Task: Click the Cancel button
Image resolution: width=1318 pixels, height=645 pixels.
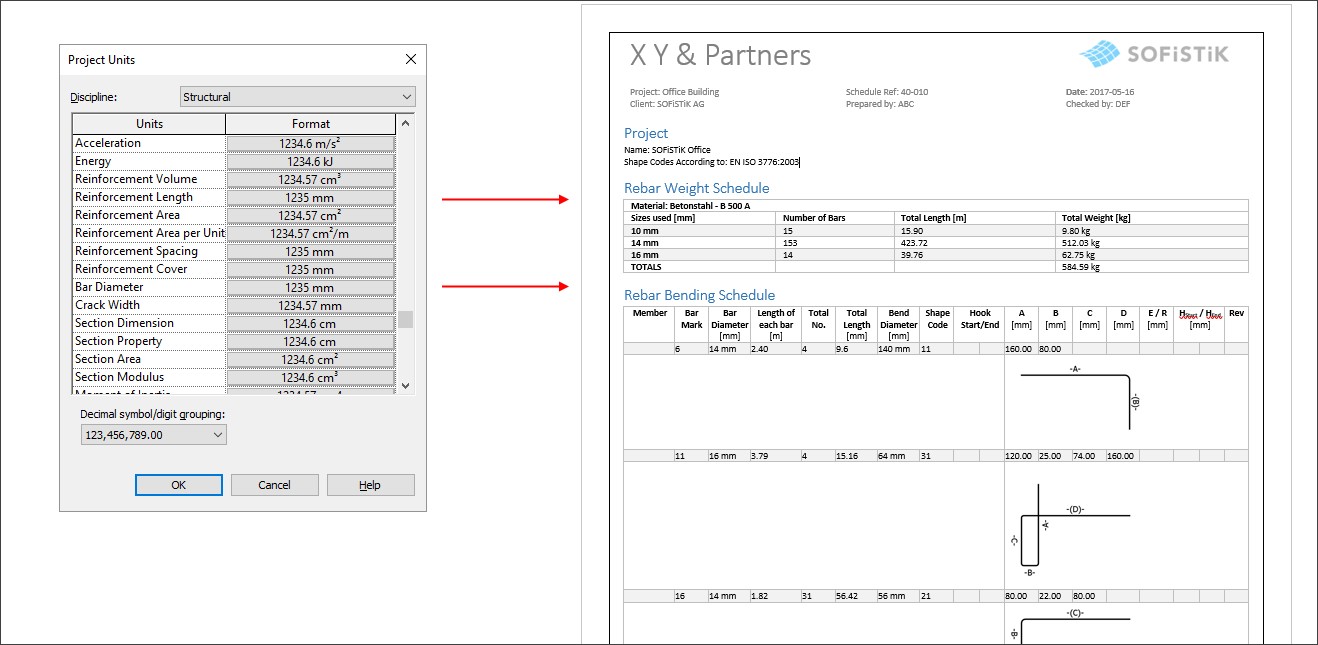Action: (275, 485)
